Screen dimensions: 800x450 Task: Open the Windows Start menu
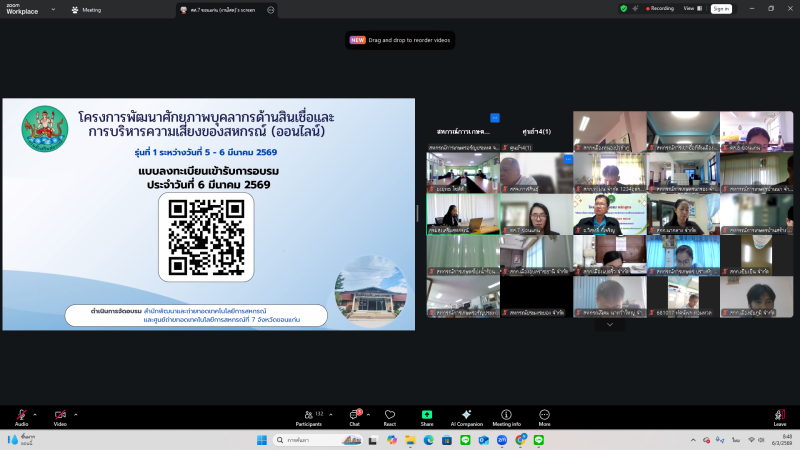click(x=263, y=440)
